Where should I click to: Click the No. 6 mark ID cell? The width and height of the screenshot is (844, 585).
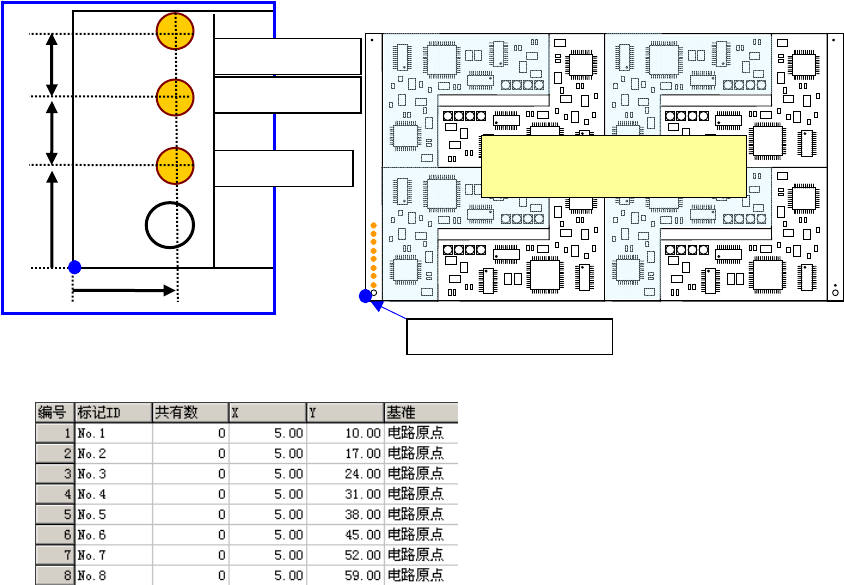[x=114, y=535]
